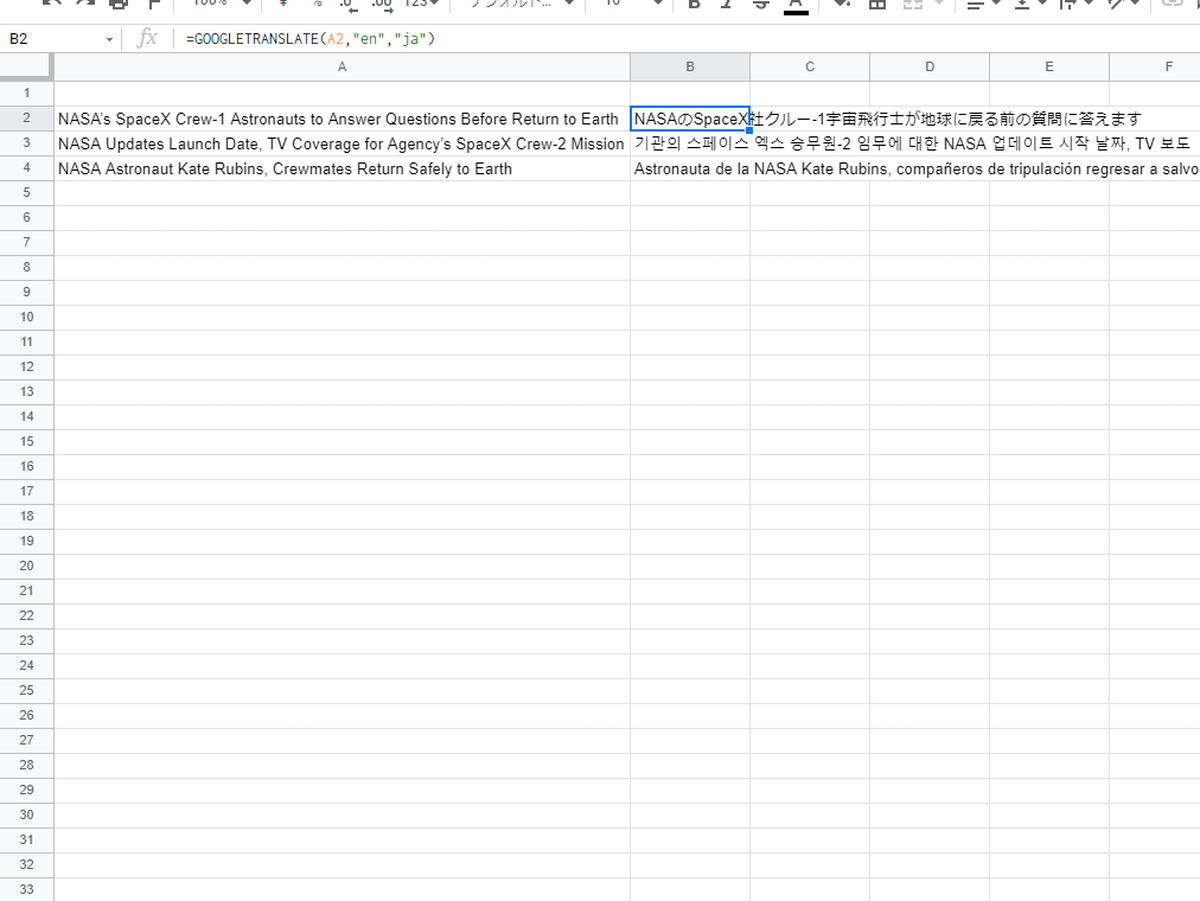The height and width of the screenshot is (901, 1200).
Task: Open the name box dropdown arrow
Action: 110,40
